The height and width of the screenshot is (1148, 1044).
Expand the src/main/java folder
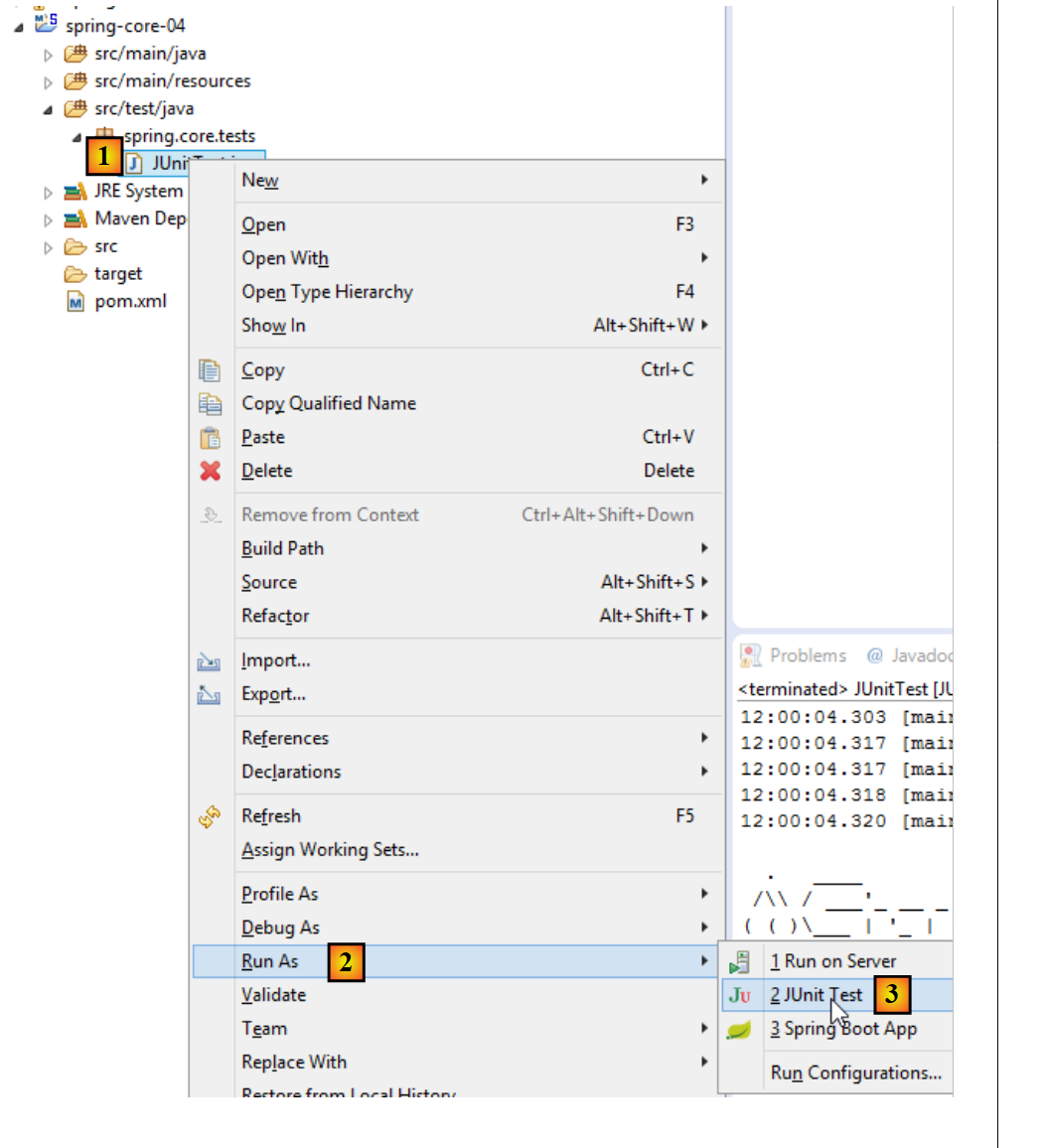point(48,55)
